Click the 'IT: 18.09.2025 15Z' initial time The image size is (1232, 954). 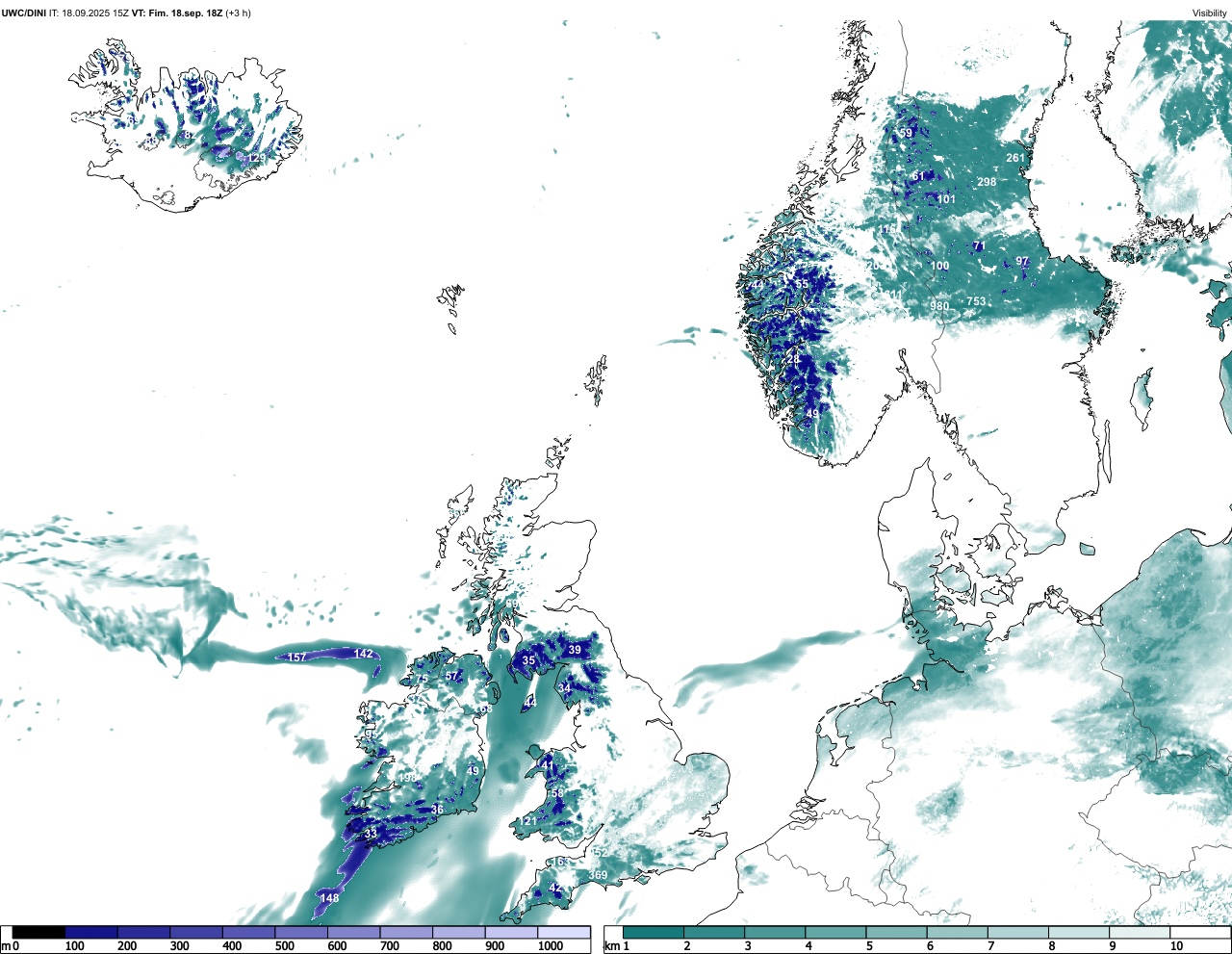(90, 13)
